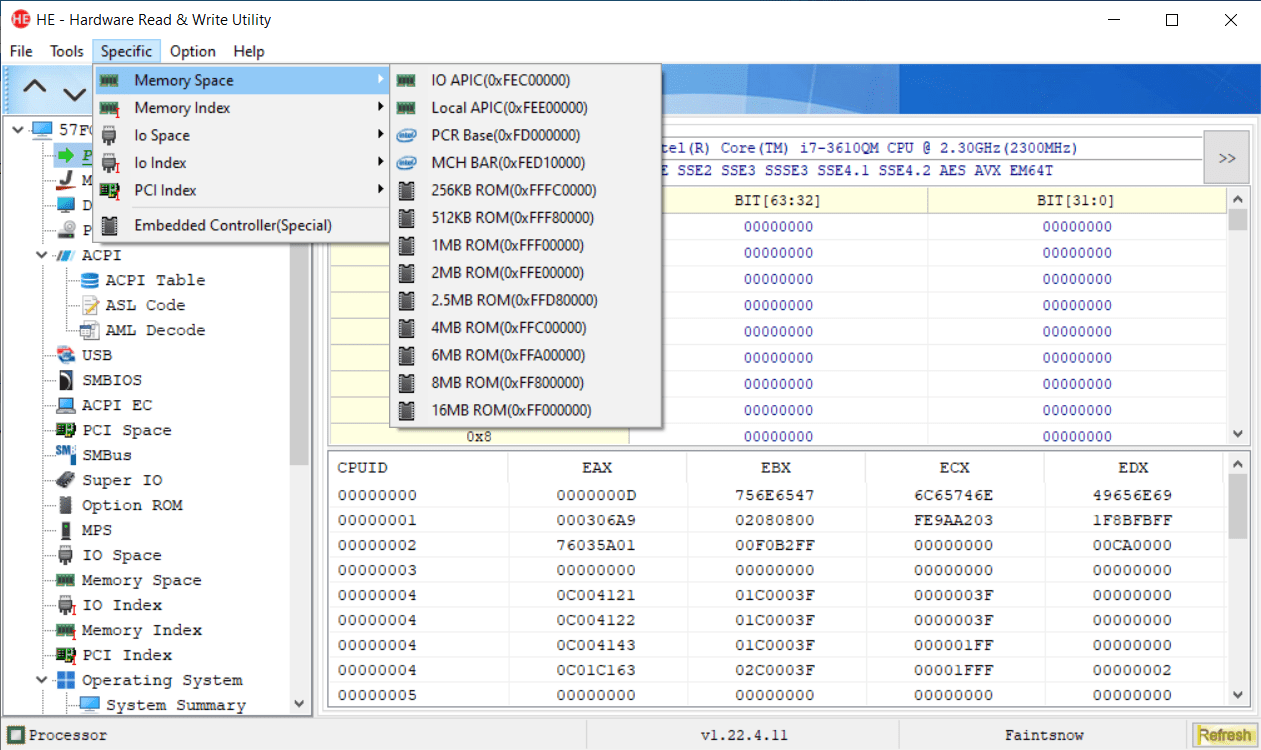Click Intel icon beside PCR Base
The image size is (1261, 750).
406,135
